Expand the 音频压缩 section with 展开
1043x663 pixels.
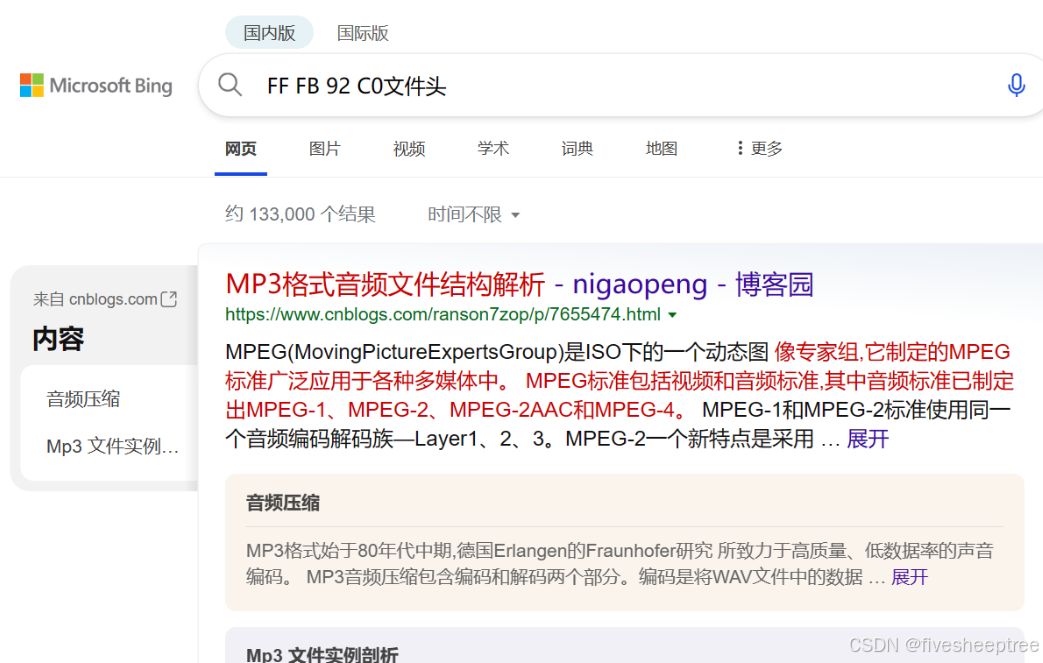(x=909, y=577)
